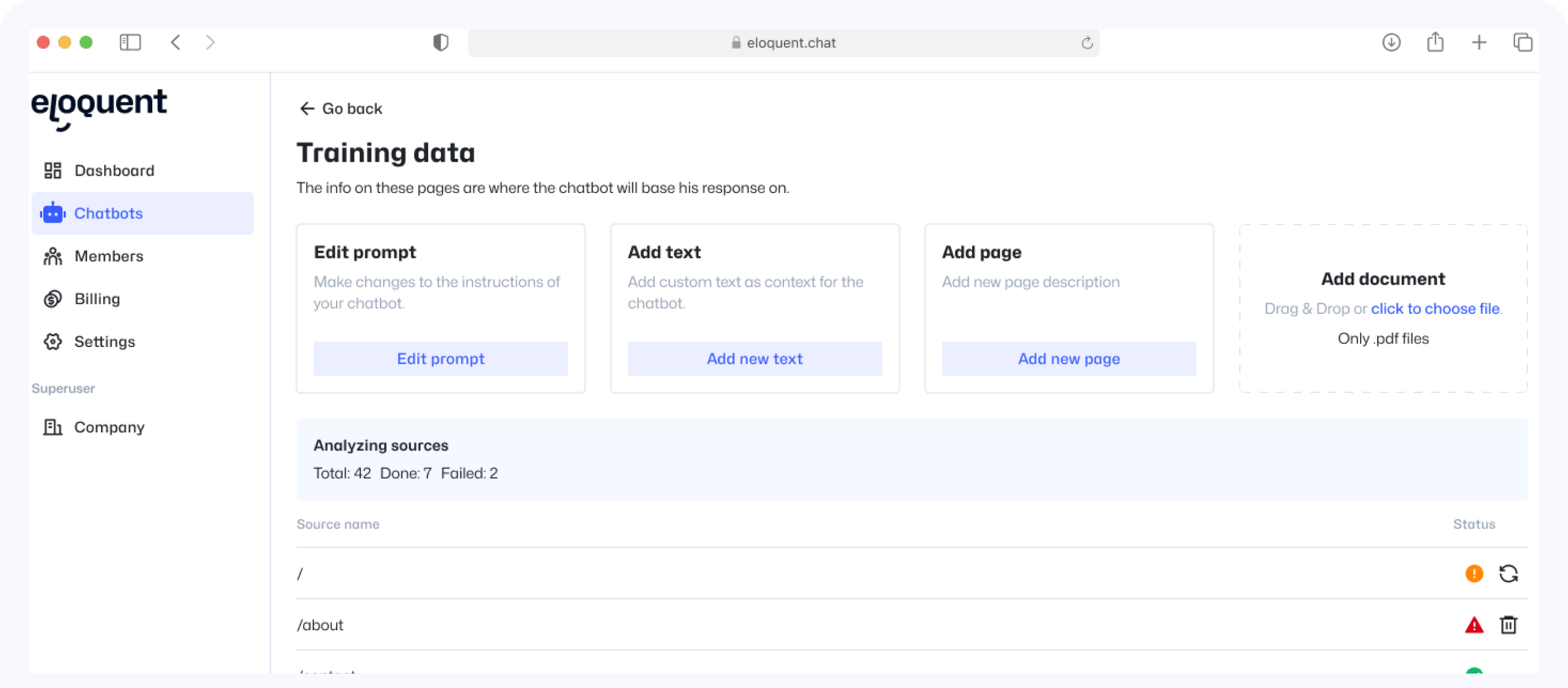The height and width of the screenshot is (688, 1568).
Task: Click the eloquent logo
Action: click(x=99, y=109)
